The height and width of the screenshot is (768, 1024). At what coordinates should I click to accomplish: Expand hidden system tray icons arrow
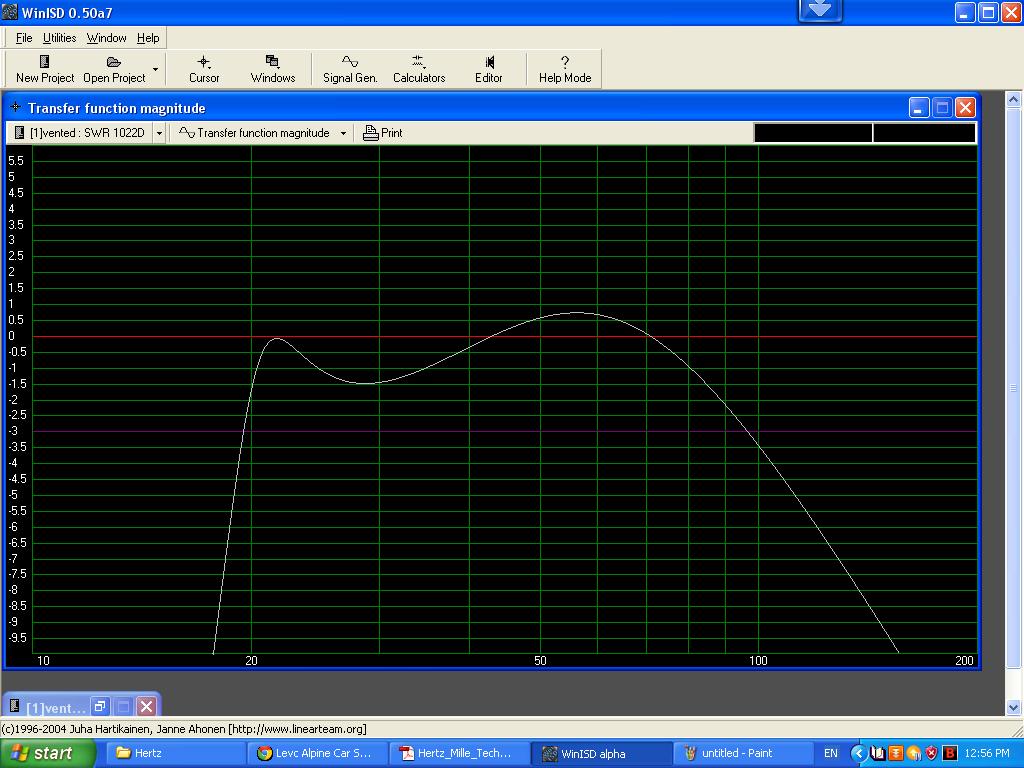pos(859,754)
